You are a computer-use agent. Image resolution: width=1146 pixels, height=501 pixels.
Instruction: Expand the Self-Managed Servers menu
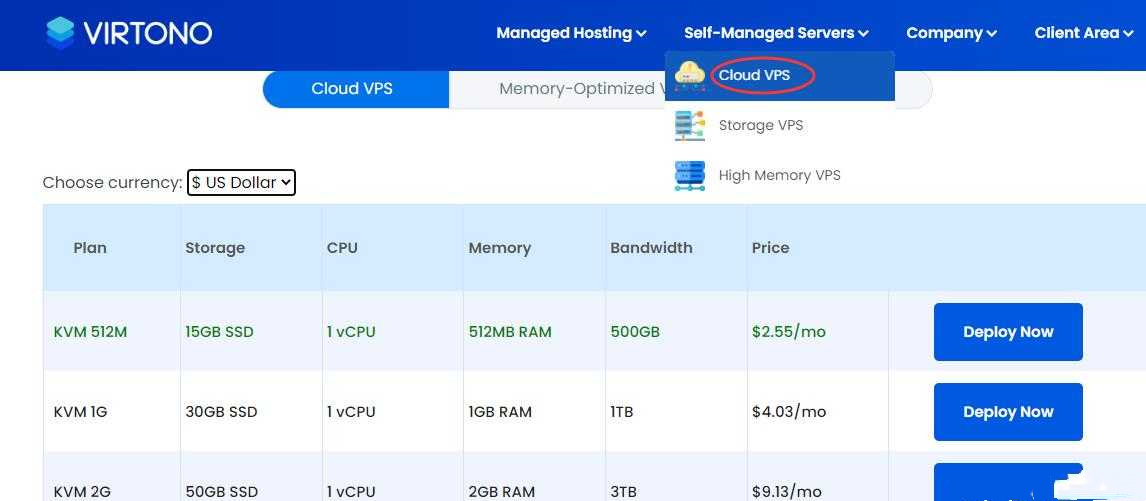[x=776, y=33]
